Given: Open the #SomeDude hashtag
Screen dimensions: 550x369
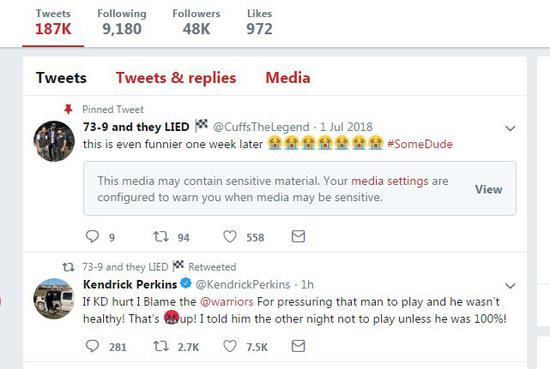Looking at the screenshot, I should click(420, 144).
